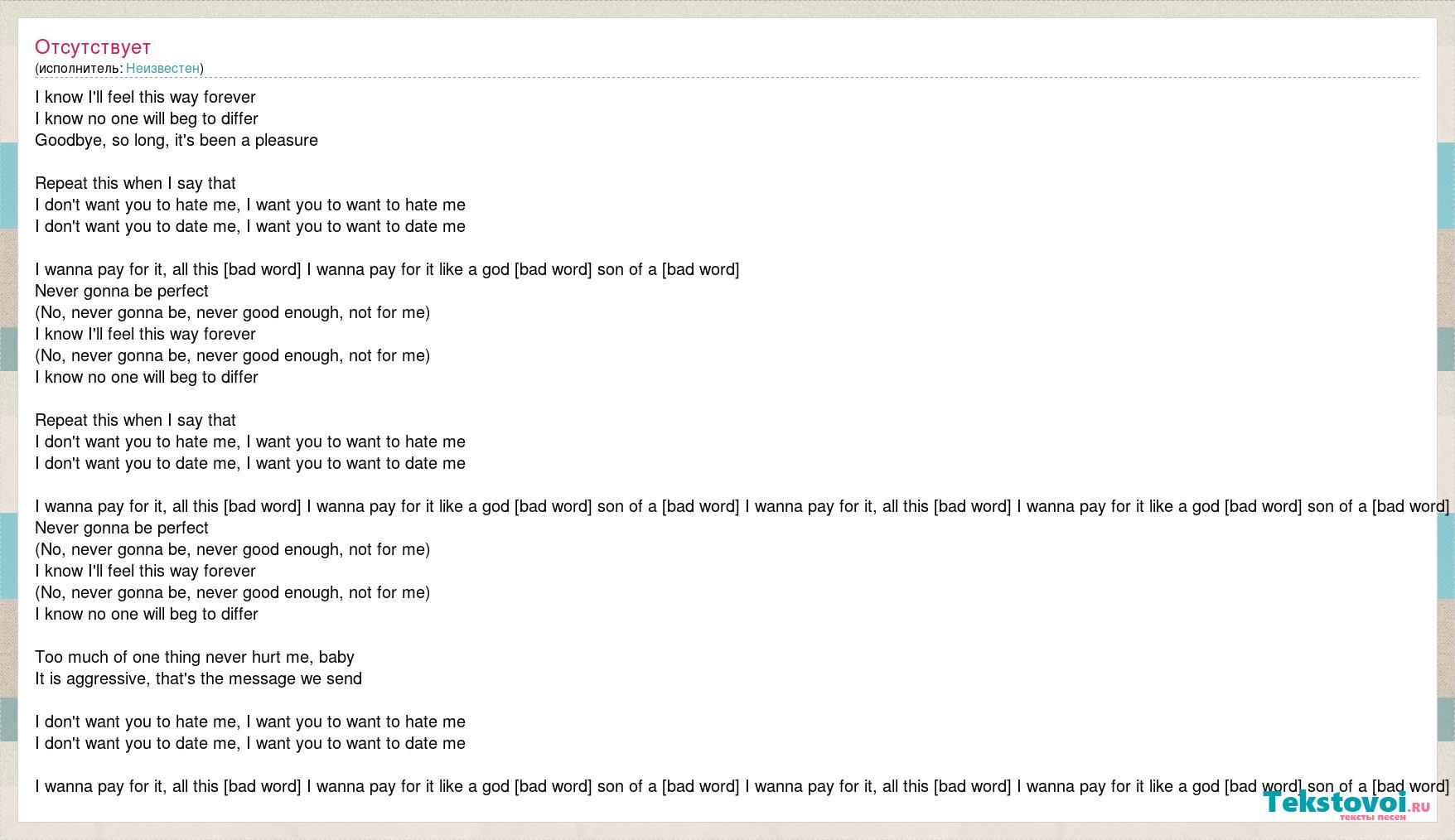Click the first 'Repeat this when I say that' line
Screen dimensions: 1455x840
pyautogui.click(x=135, y=183)
